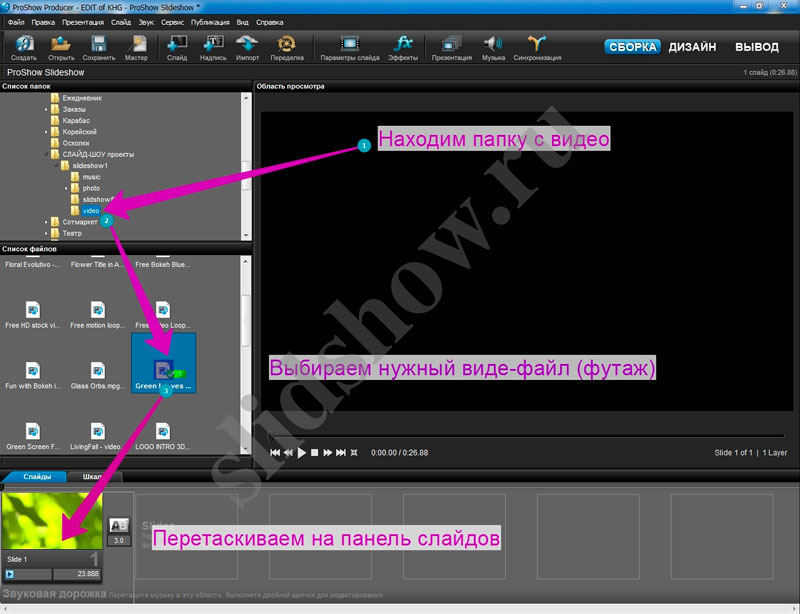Image resolution: width=800 pixels, height=614 pixels.
Task: Open the Файл menu
Action: point(16,22)
